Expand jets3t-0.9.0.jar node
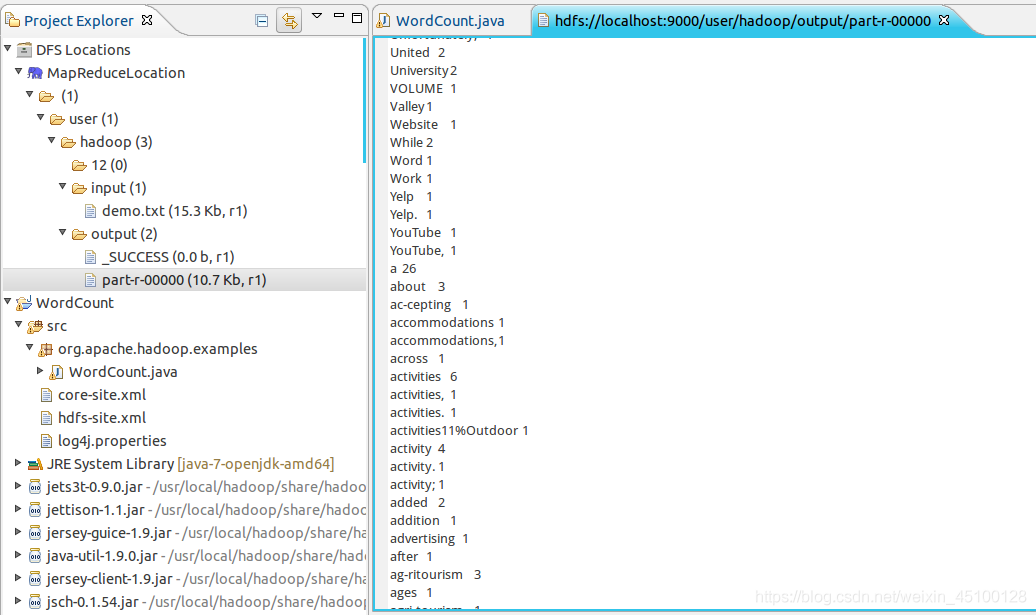 18,486
